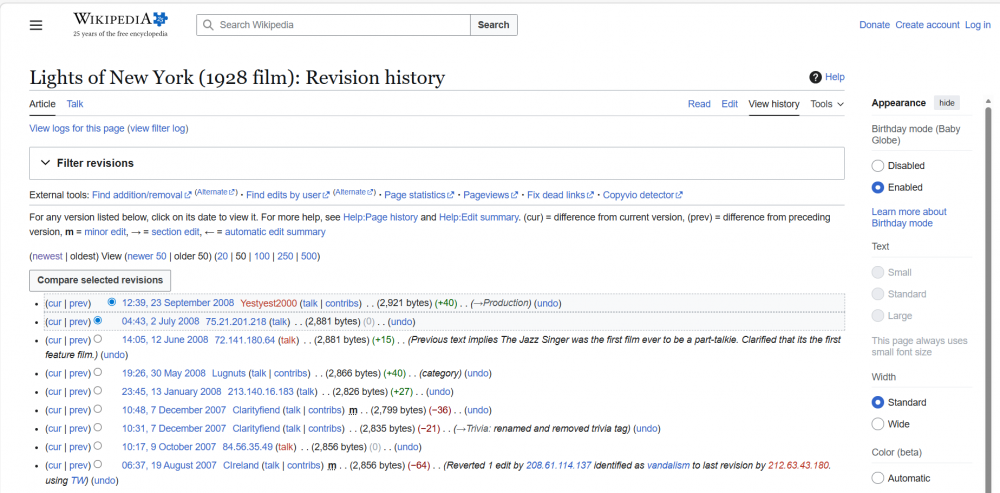
Task: Hide the Appearance panel
Action: (x=946, y=103)
